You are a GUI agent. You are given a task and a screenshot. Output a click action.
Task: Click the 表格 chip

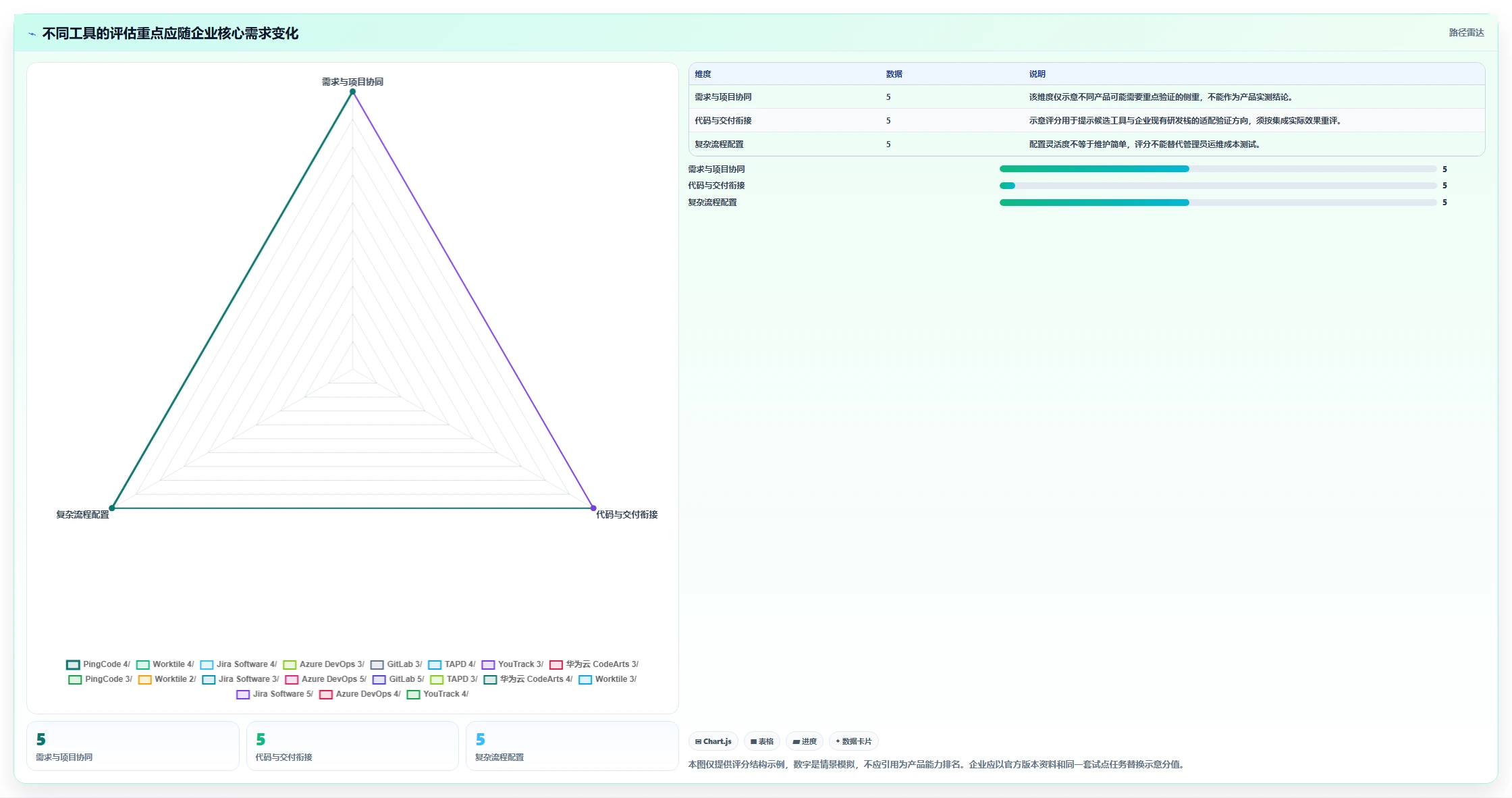[x=762, y=741]
